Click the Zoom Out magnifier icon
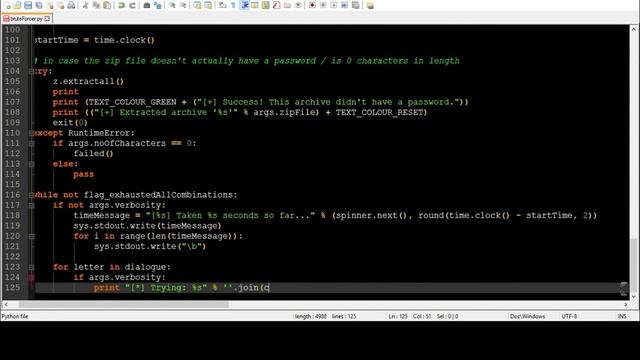 pyautogui.click(x=183, y=5)
